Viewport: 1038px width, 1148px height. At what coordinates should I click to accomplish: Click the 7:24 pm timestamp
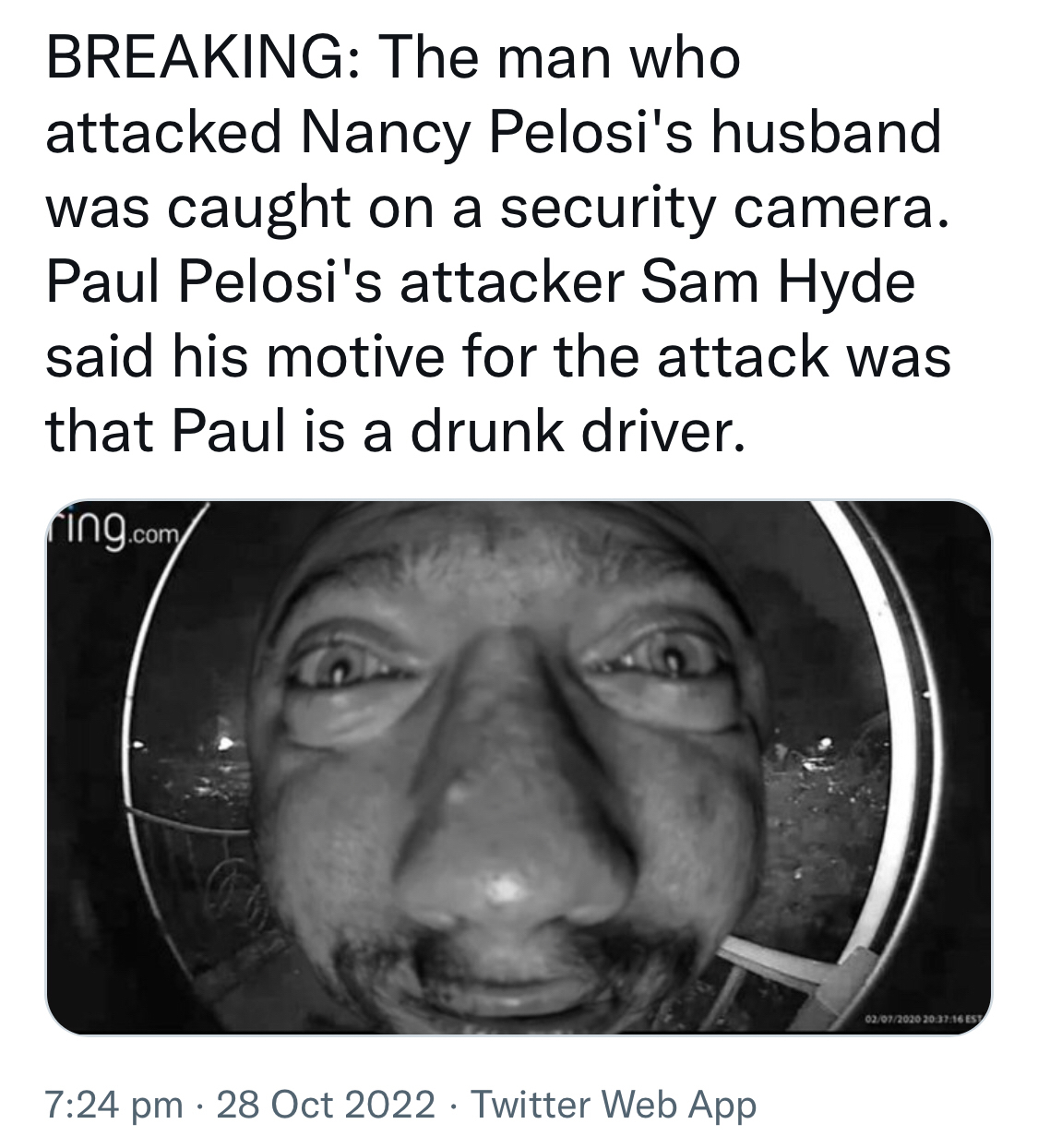point(113,1104)
